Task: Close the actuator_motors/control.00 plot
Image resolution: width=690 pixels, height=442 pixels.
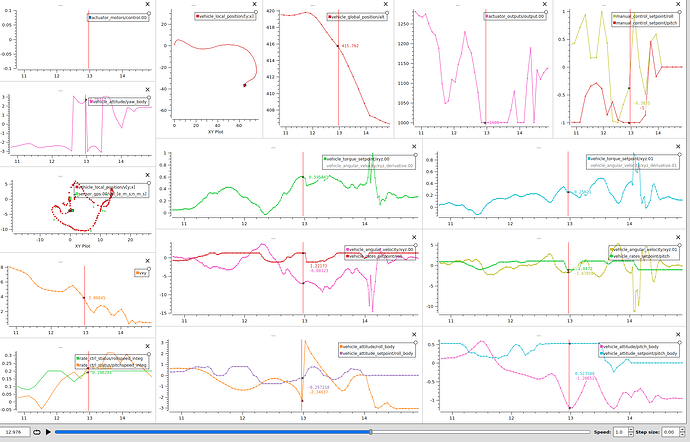Action: point(149,5)
